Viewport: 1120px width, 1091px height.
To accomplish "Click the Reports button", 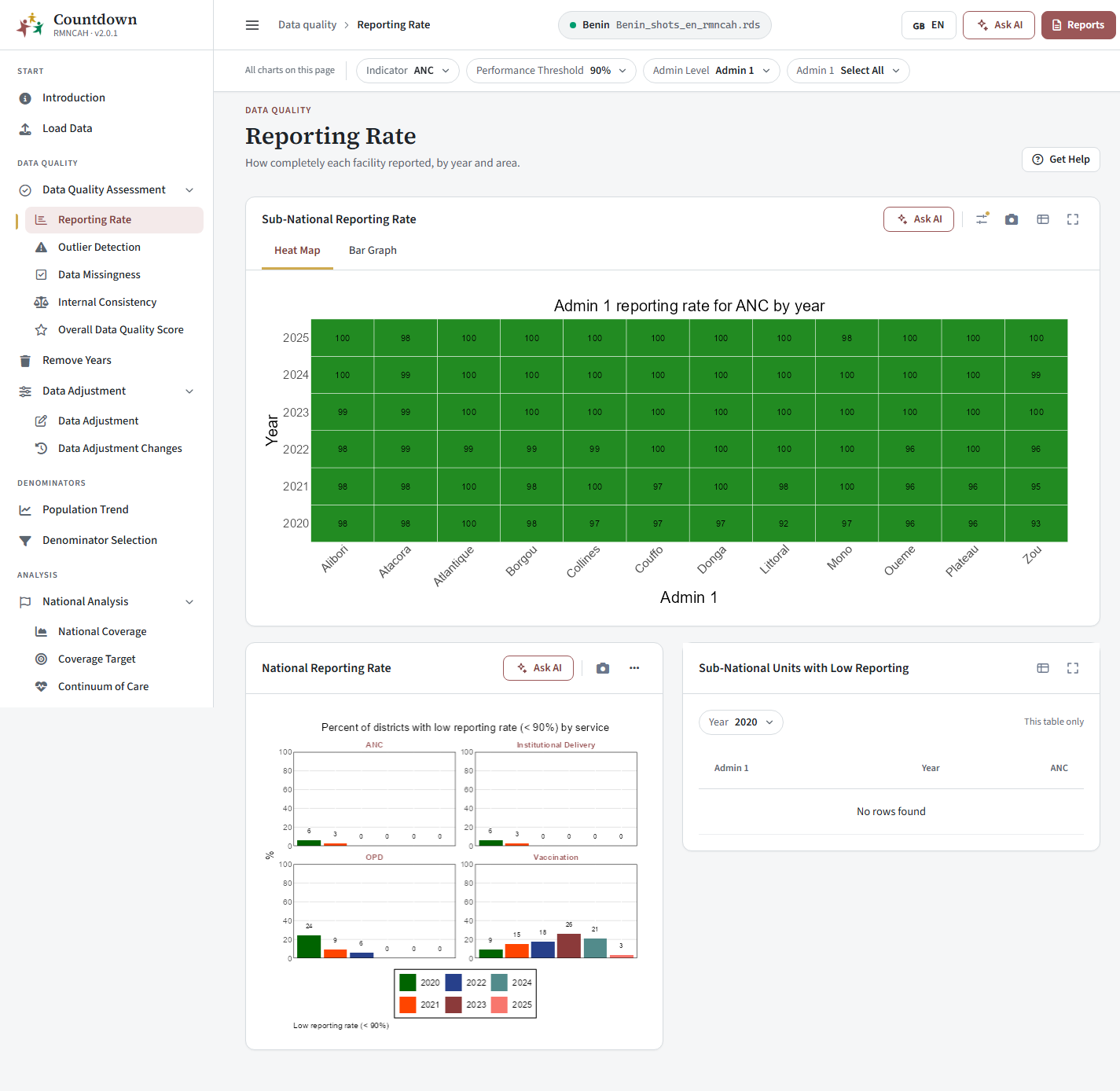I will coord(1078,25).
